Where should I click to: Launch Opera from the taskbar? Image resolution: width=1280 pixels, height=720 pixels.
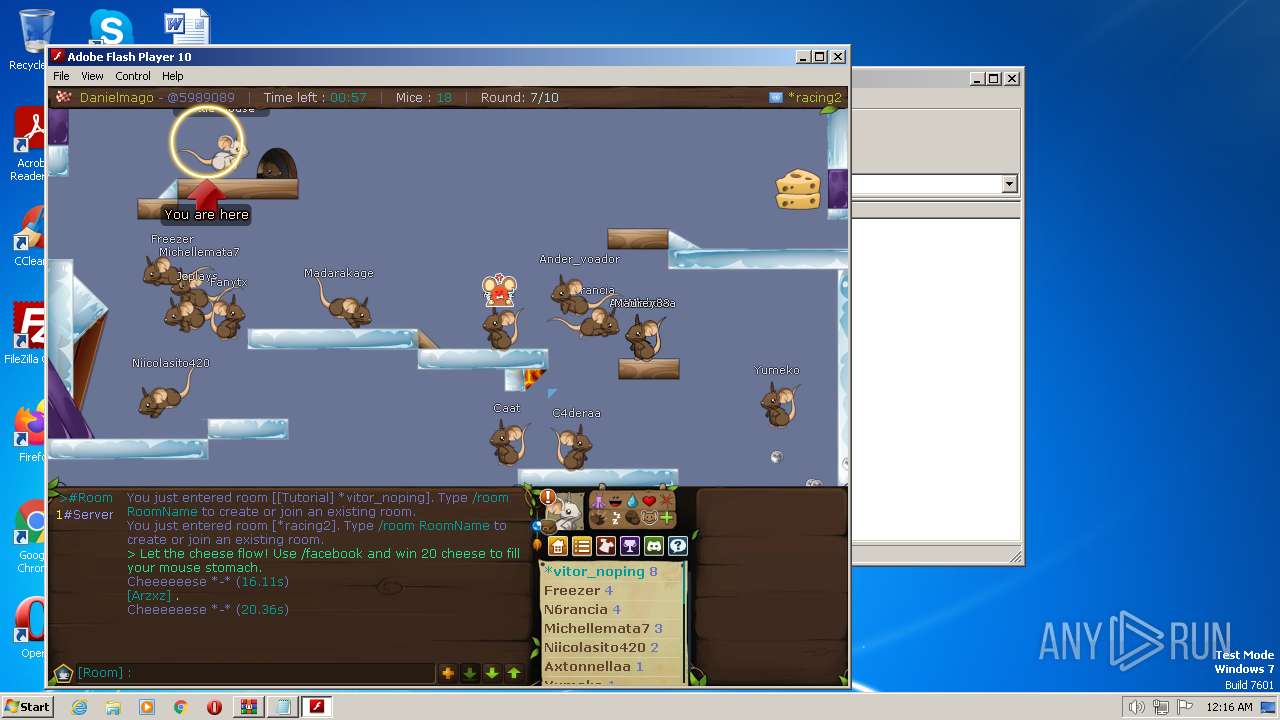tap(214, 707)
